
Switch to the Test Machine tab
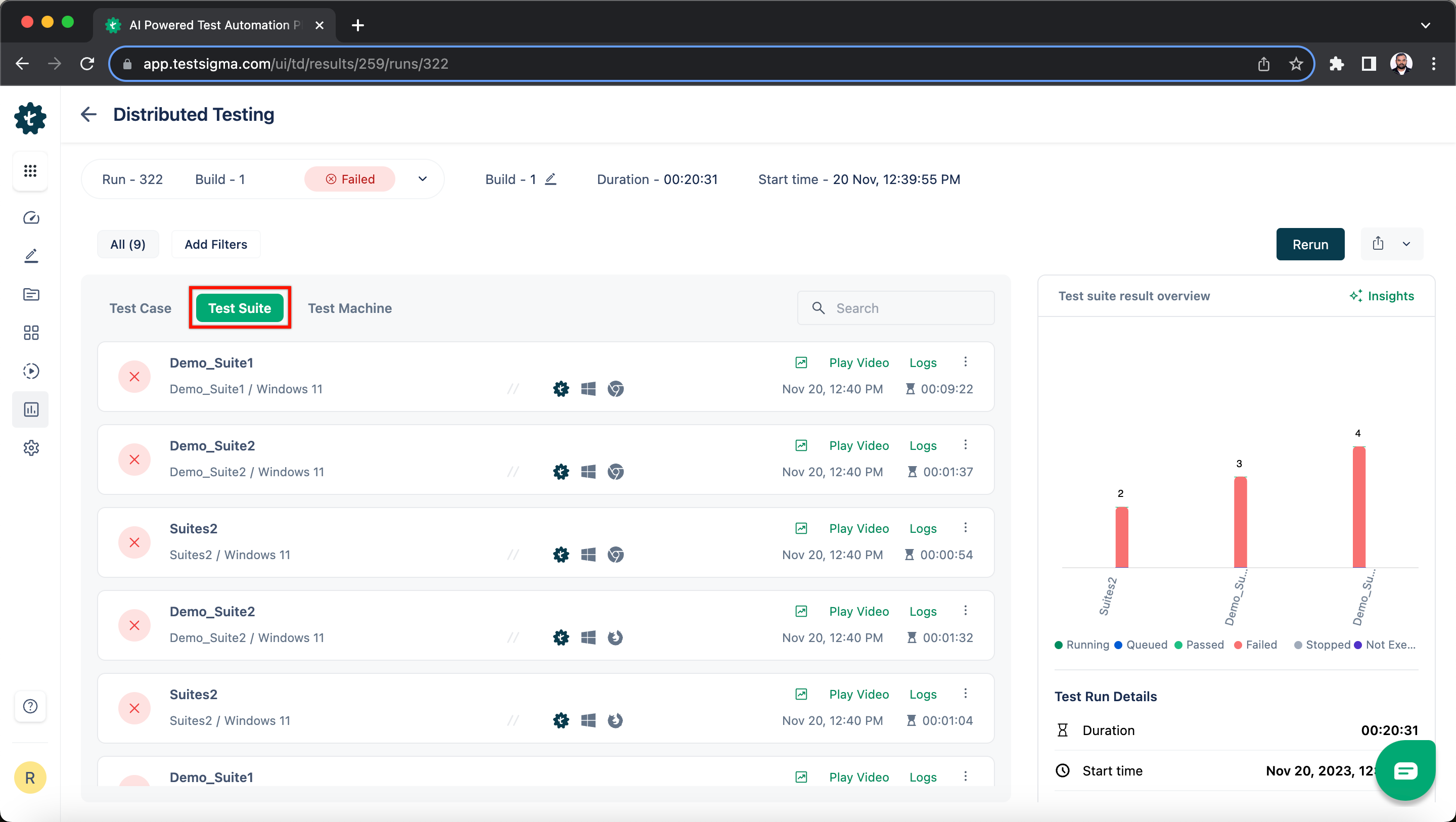click(350, 308)
